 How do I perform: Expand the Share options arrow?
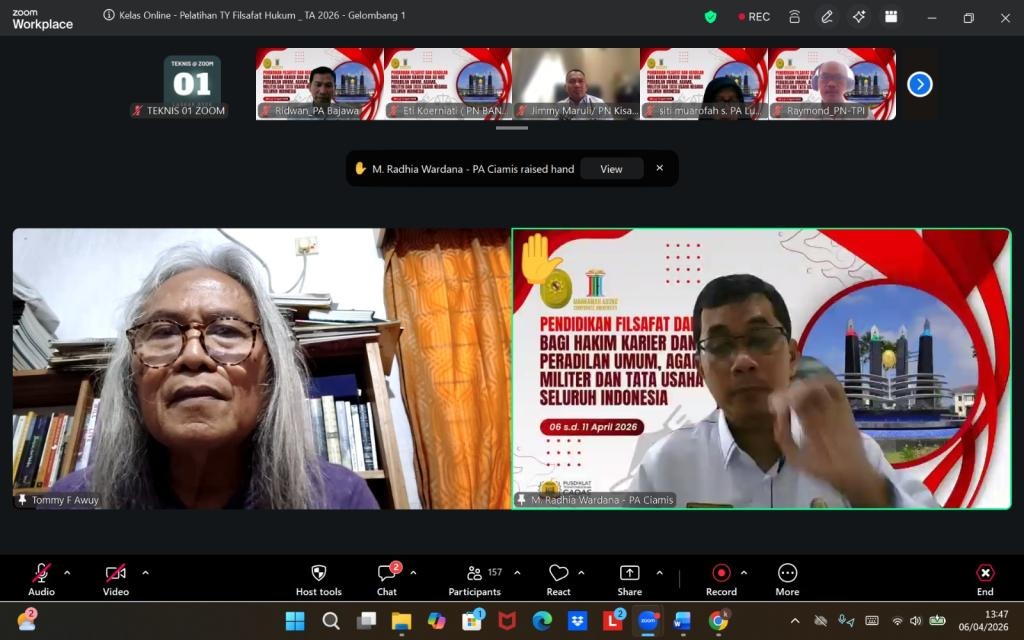[x=659, y=573]
